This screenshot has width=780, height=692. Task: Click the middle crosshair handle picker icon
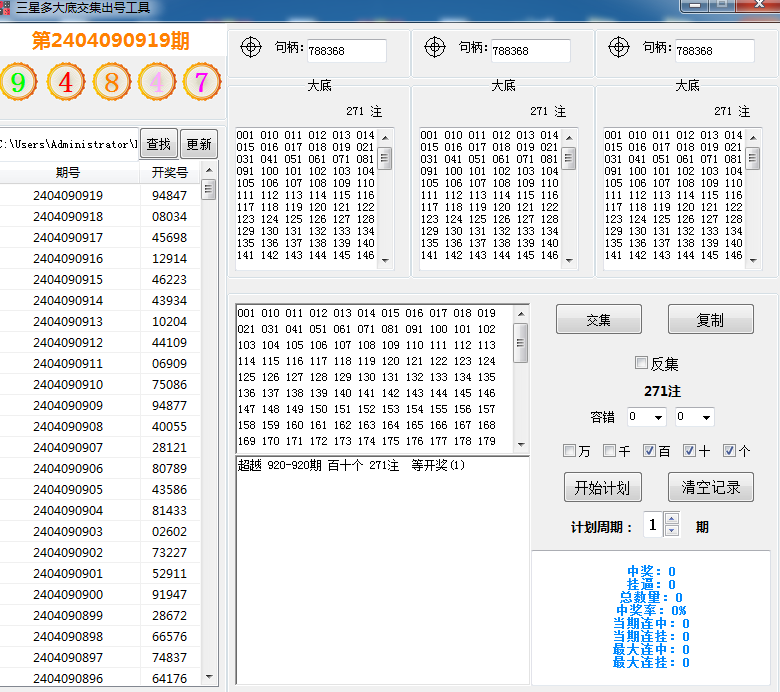pyautogui.click(x=434, y=47)
